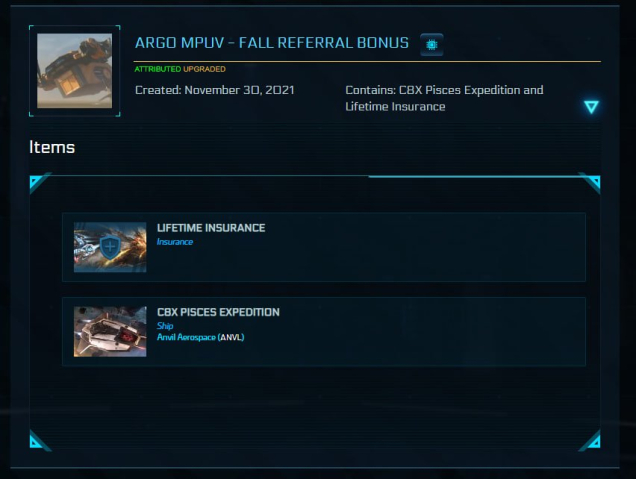Collapse the pledge using the cyan triangle arrow

tap(591, 106)
